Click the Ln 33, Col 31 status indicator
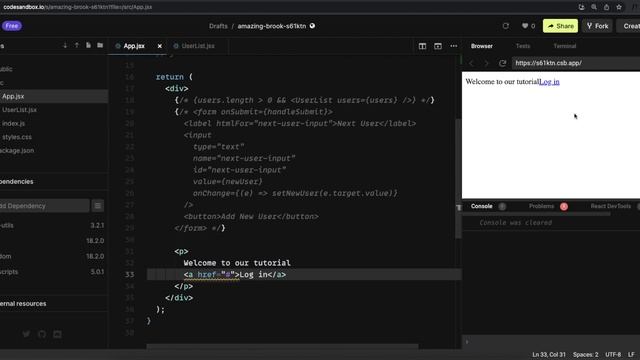640x360 pixels. point(549,355)
